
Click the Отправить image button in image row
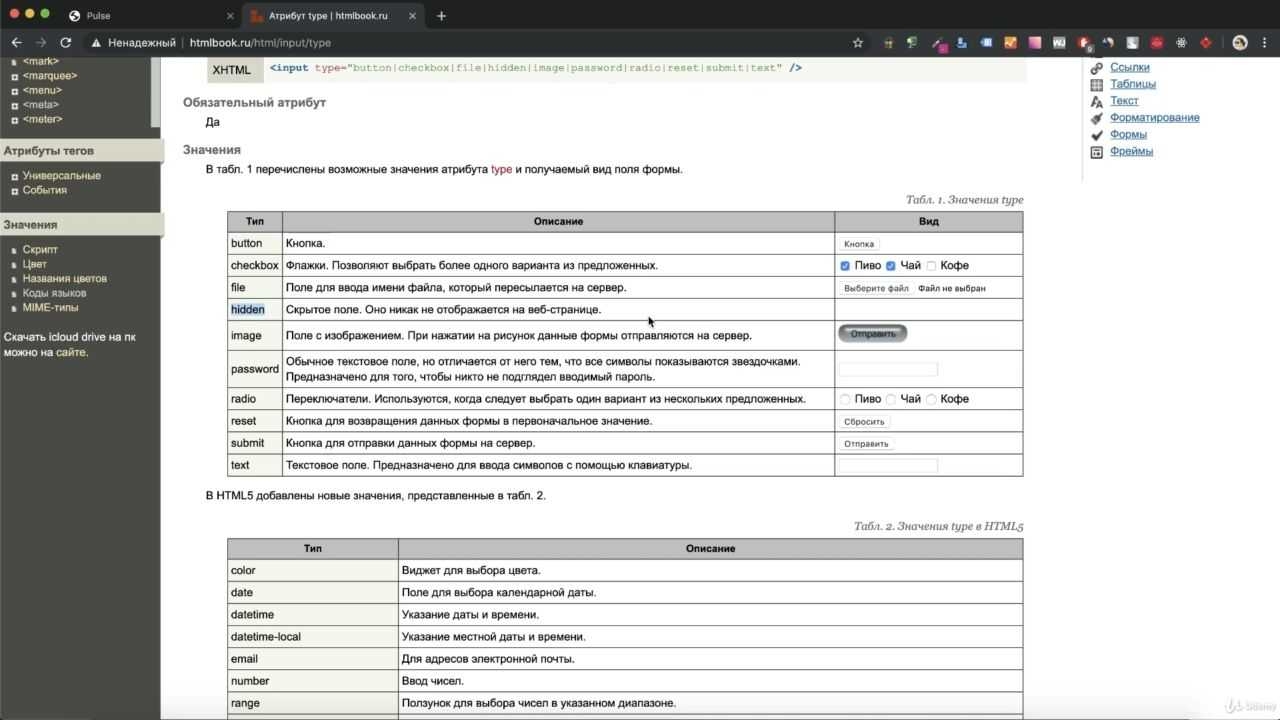coord(873,334)
